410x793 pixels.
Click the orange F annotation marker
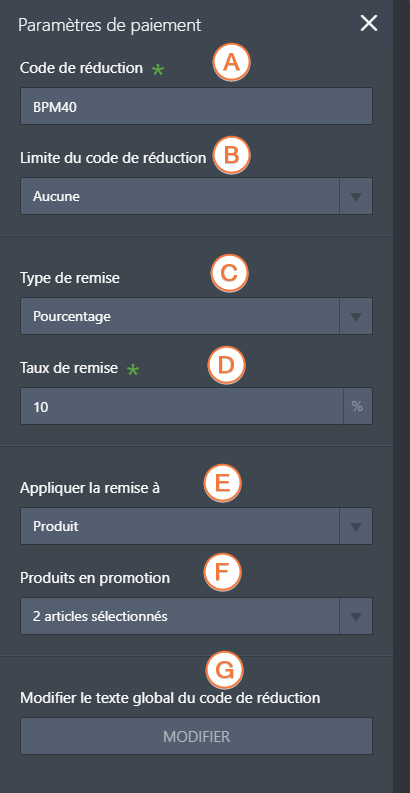222,572
